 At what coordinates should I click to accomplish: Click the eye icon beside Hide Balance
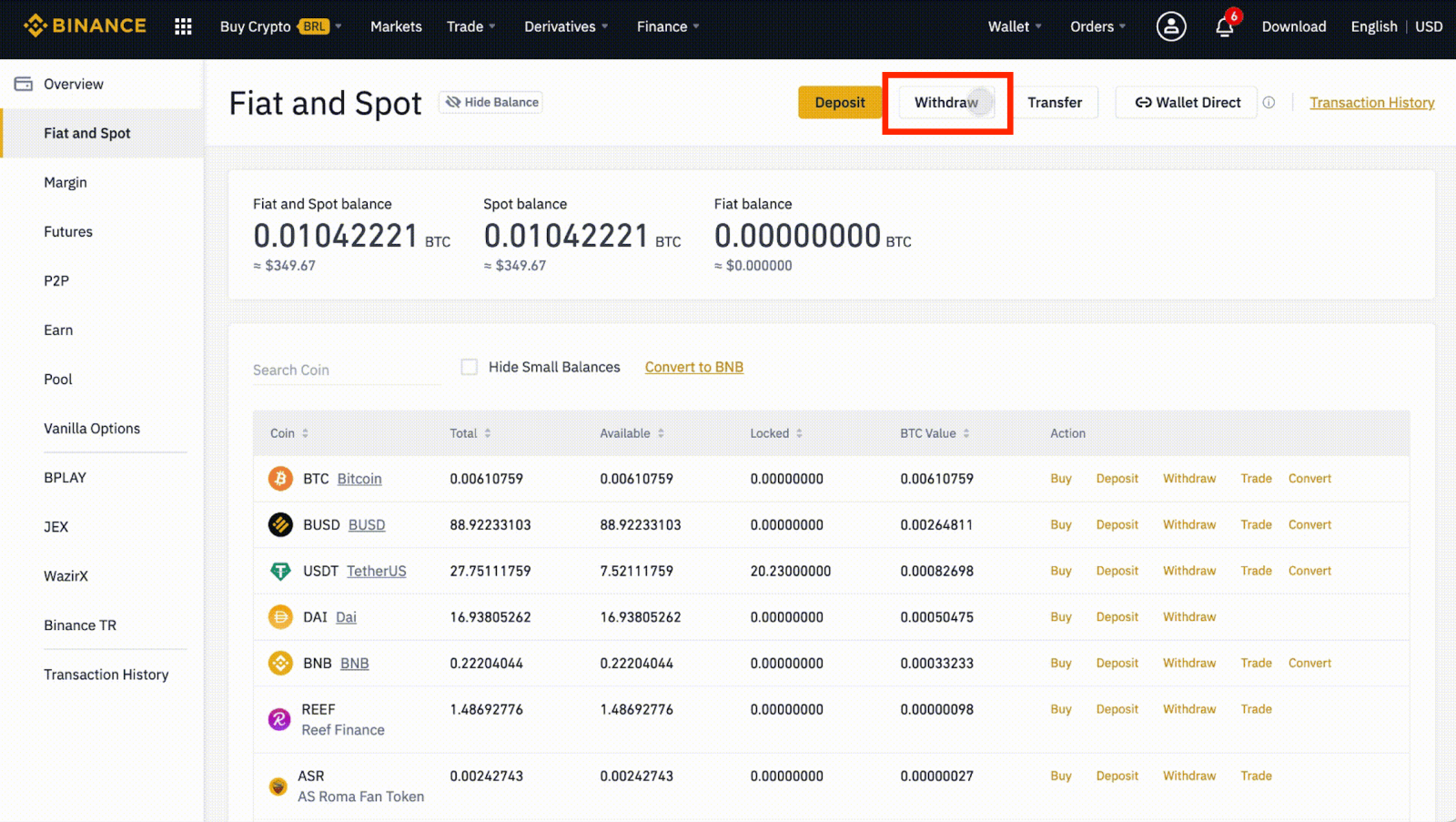[x=452, y=102]
